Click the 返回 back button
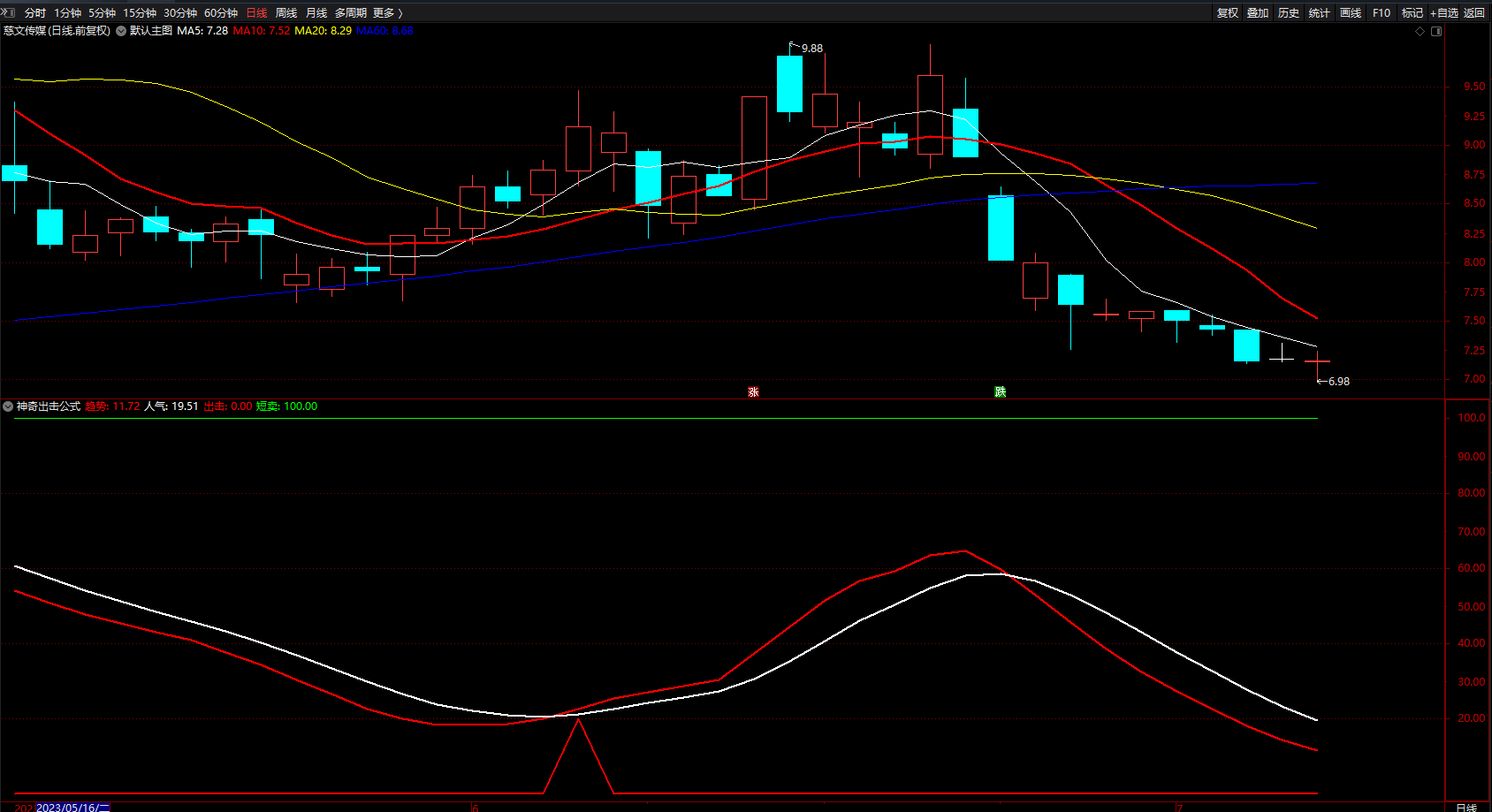This screenshot has width=1492, height=812. 1474,13
